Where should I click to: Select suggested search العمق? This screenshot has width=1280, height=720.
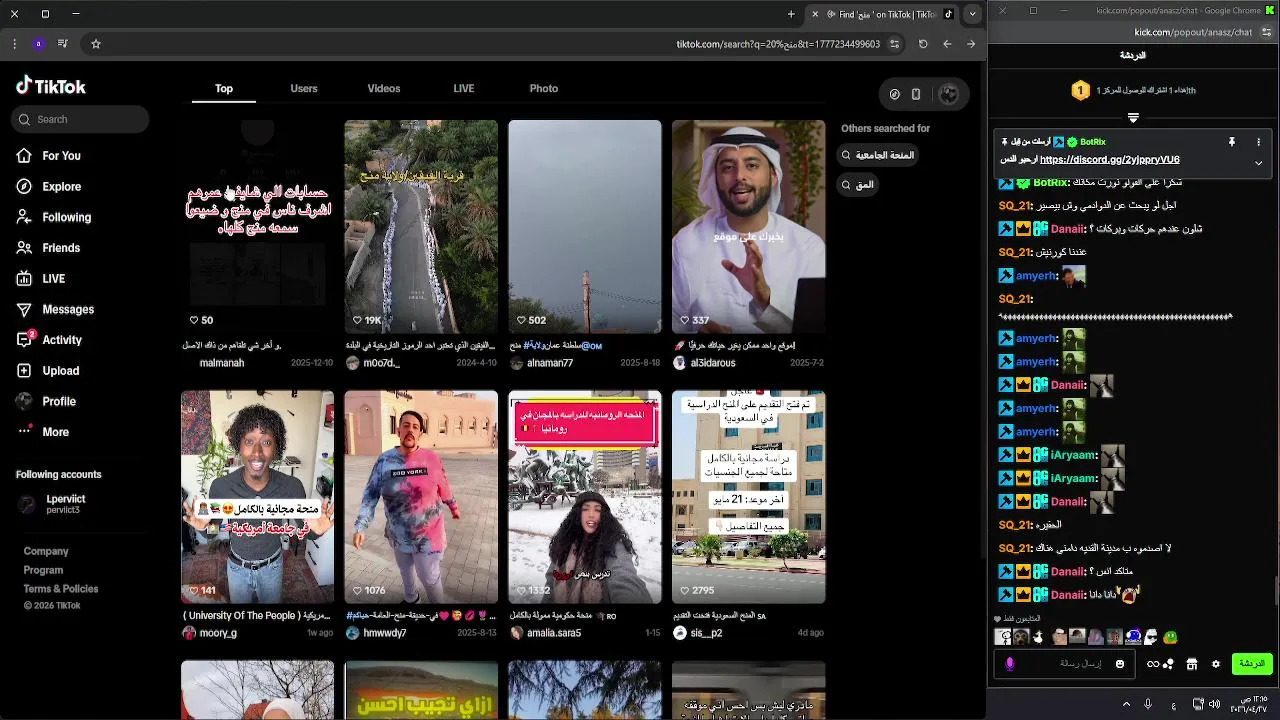coord(858,184)
